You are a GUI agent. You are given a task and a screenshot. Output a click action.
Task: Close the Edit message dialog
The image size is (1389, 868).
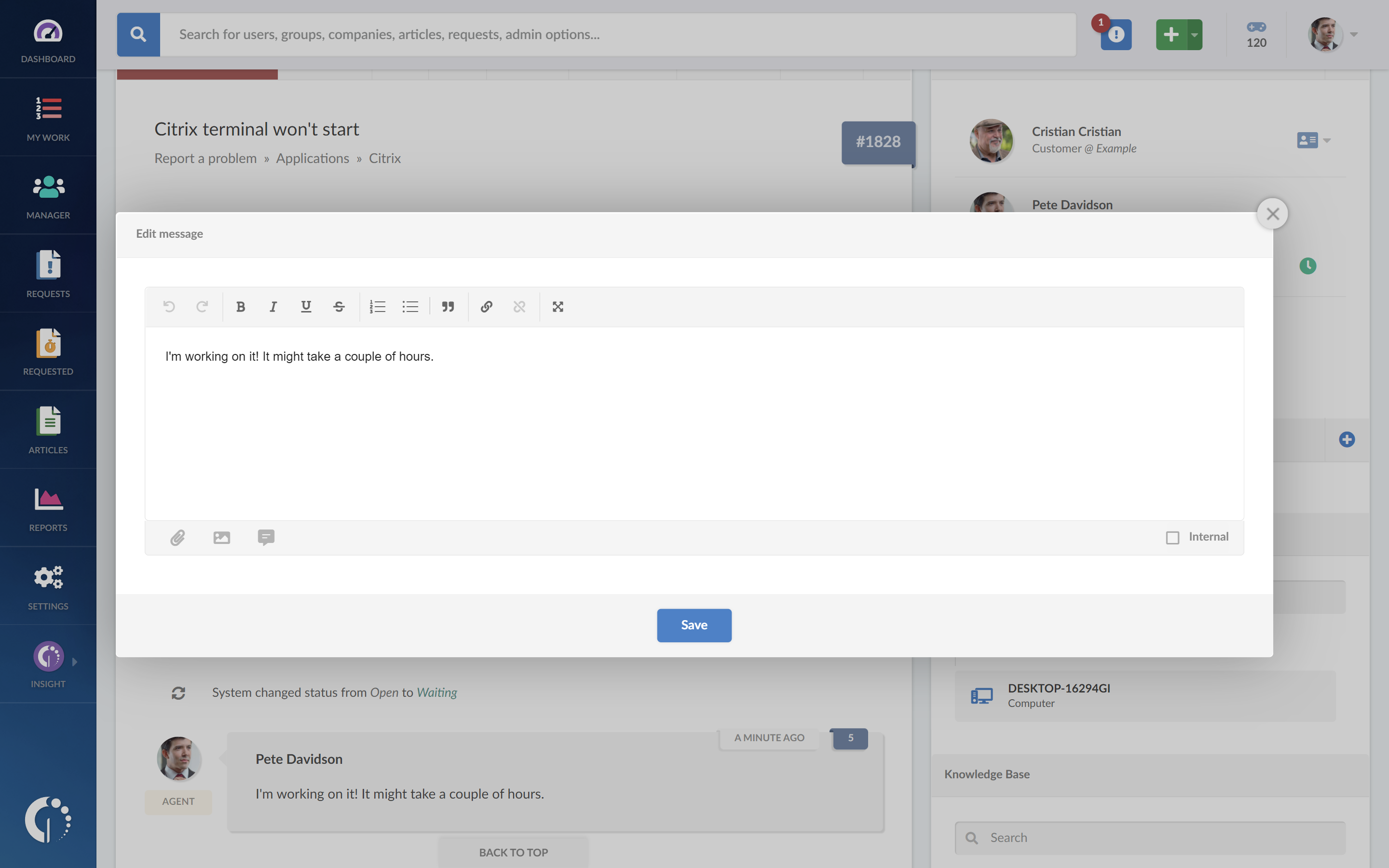pyautogui.click(x=1272, y=214)
